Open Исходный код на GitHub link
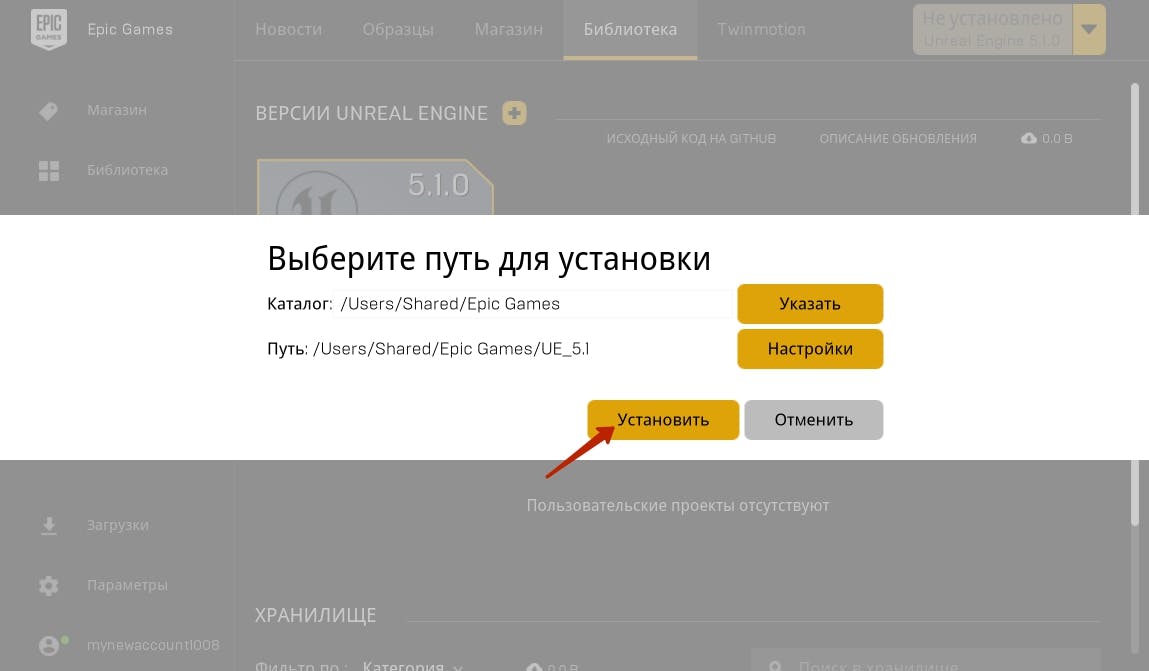 (691, 138)
